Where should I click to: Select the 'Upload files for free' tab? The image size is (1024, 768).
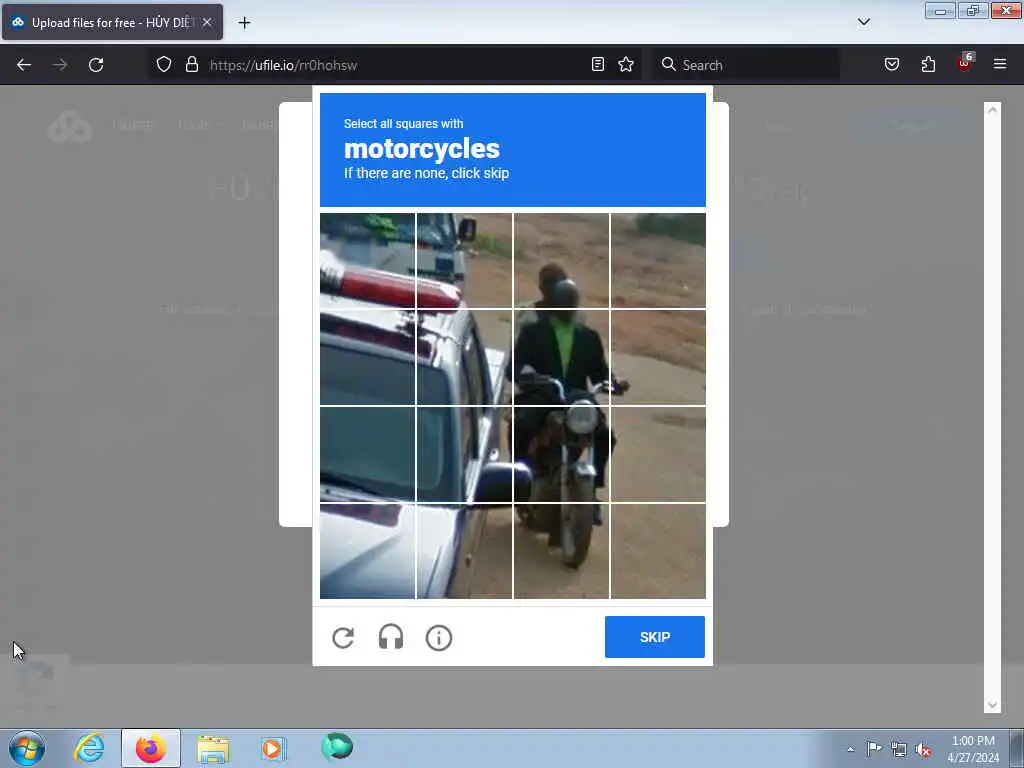tap(112, 22)
